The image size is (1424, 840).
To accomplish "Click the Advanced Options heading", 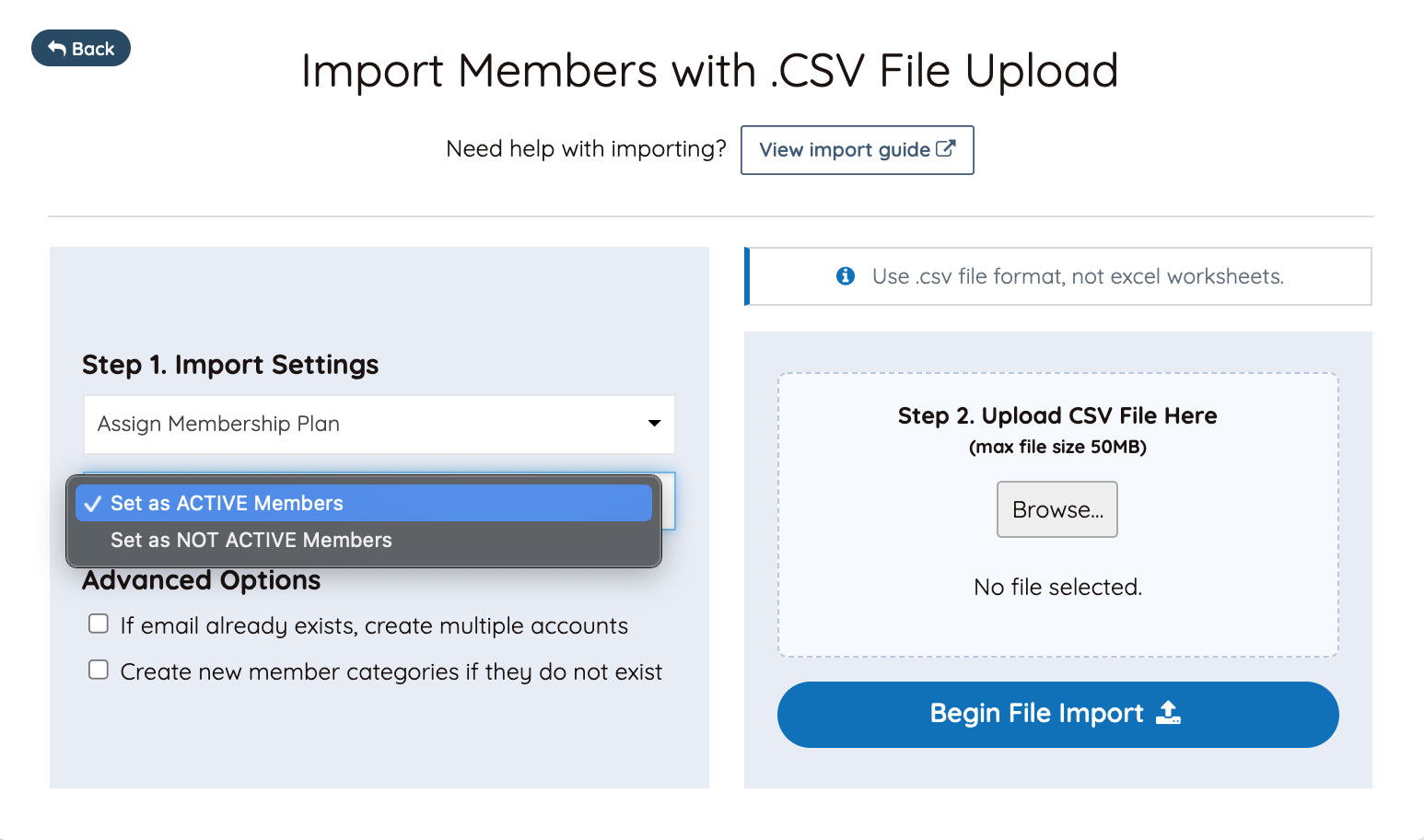I will [201, 580].
